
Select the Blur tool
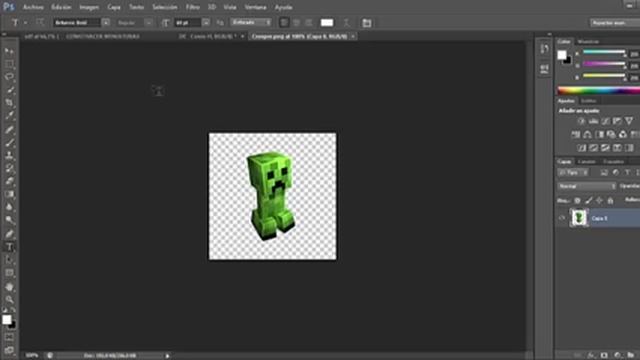[x=9, y=207]
